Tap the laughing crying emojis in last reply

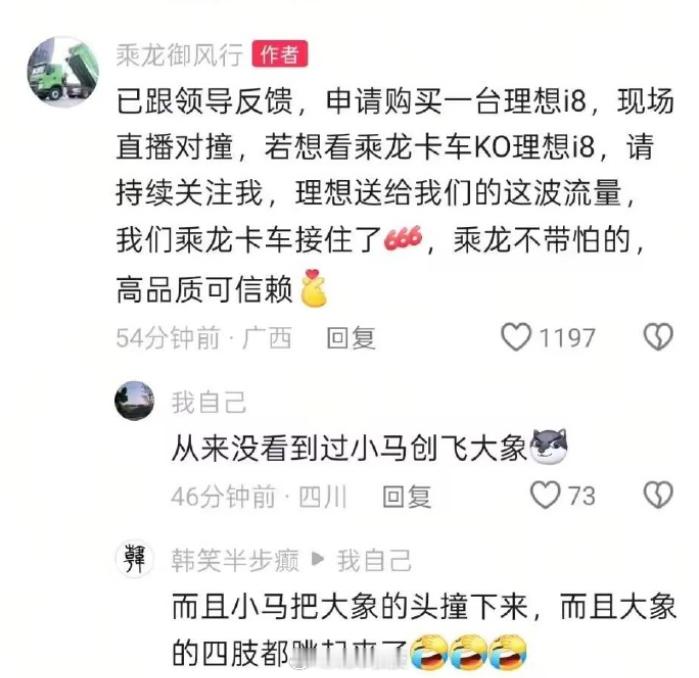click(x=468, y=651)
